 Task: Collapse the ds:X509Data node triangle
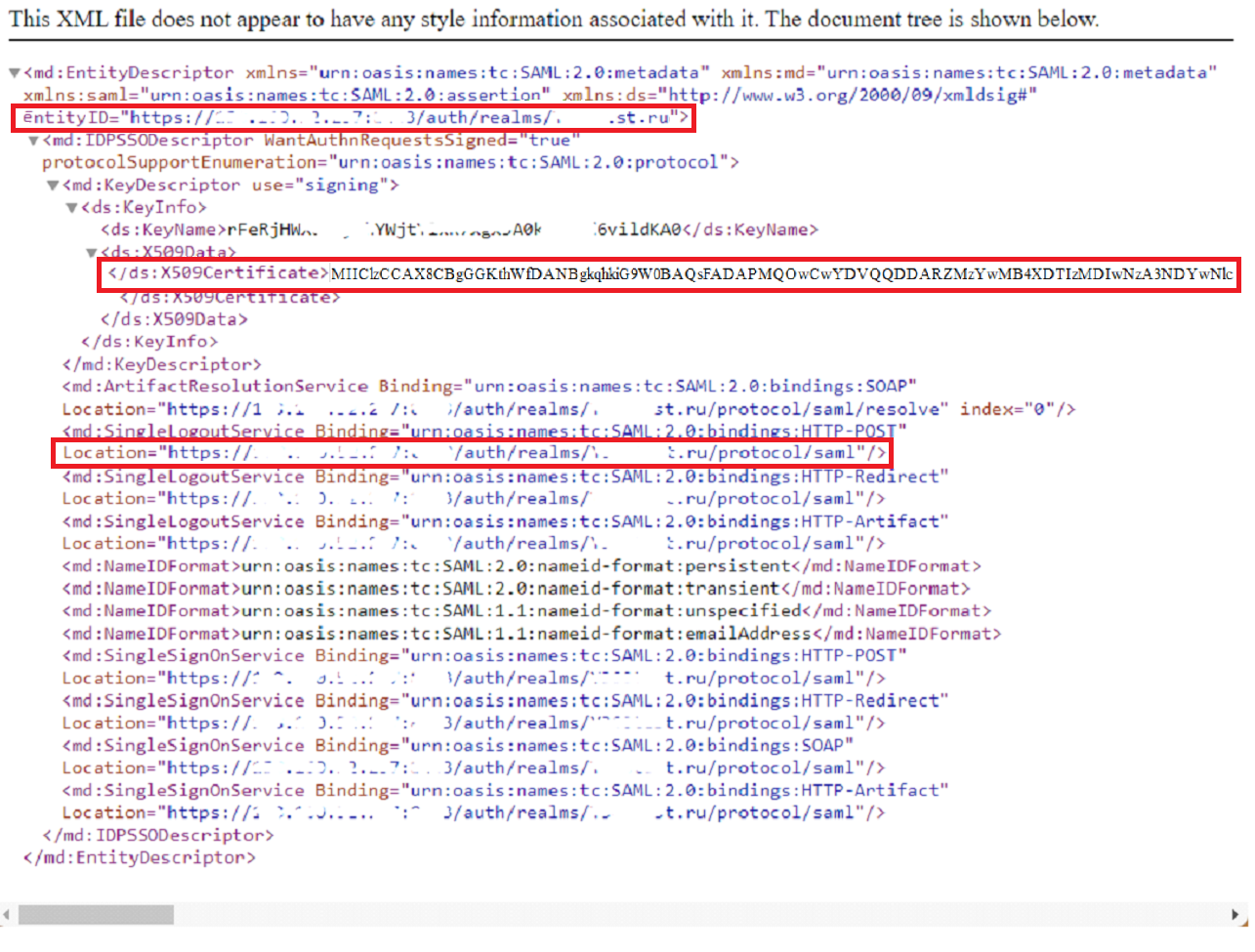[92, 253]
